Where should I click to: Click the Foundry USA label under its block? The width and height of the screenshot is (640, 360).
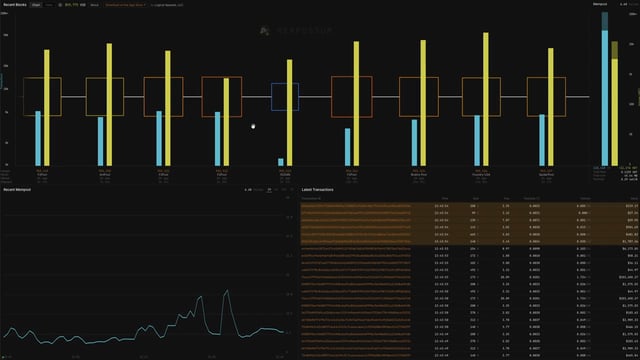pos(481,174)
